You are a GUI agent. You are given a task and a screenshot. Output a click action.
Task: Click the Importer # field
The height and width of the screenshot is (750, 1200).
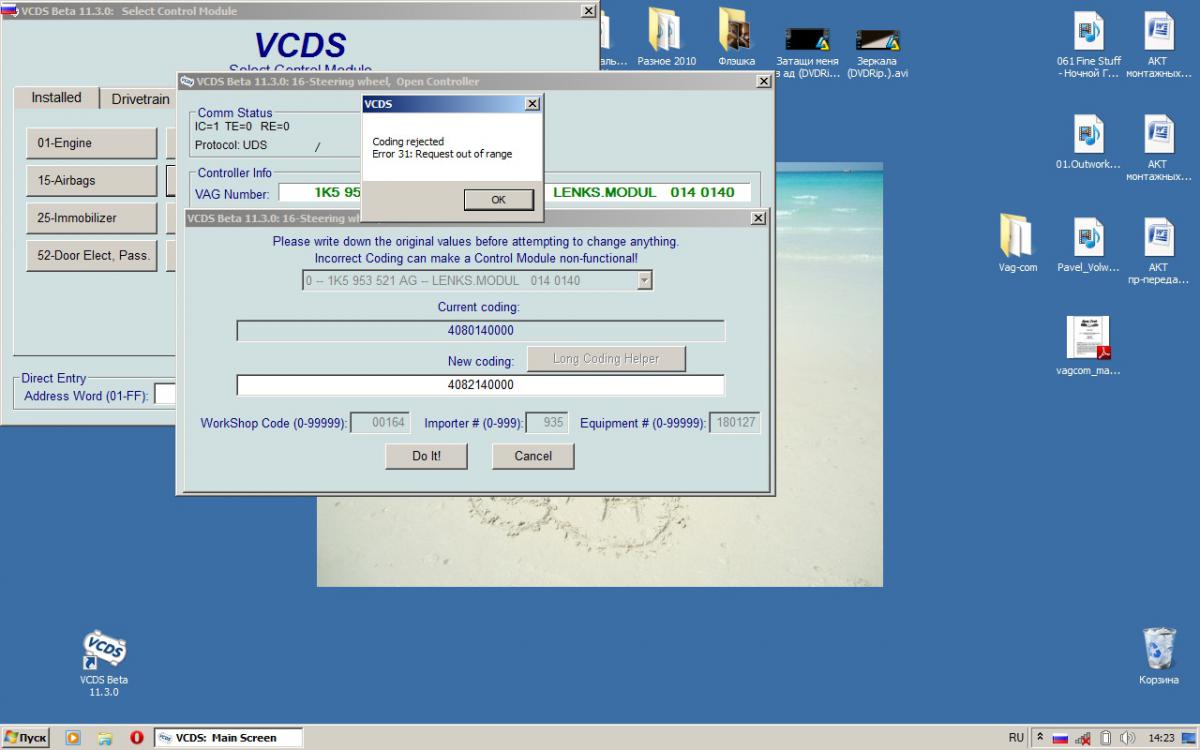(547, 423)
